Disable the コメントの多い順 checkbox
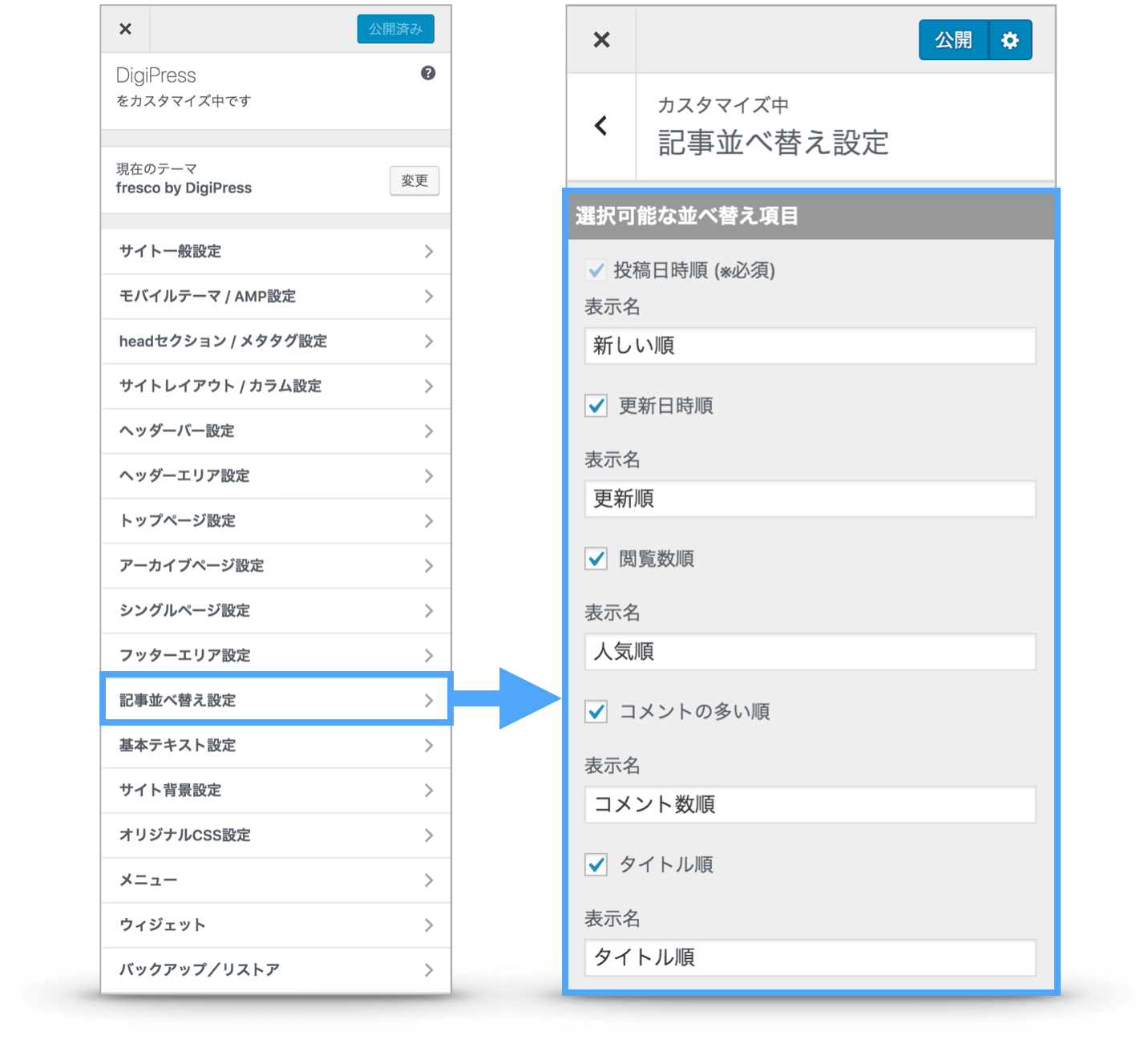Image resolution: width=1148 pixels, height=1060 pixels. (596, 711)
